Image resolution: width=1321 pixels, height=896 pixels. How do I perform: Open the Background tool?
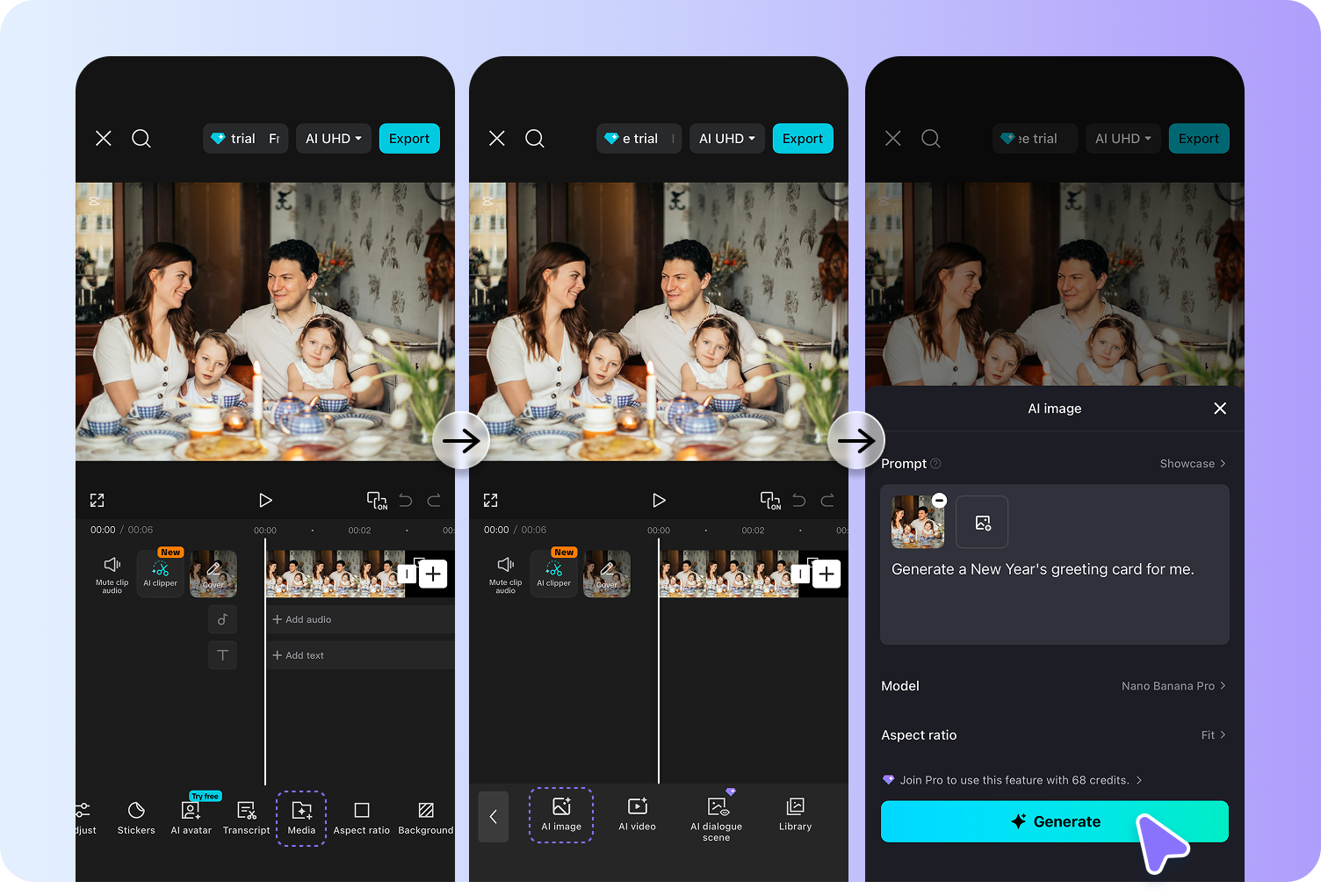[426, 818]
